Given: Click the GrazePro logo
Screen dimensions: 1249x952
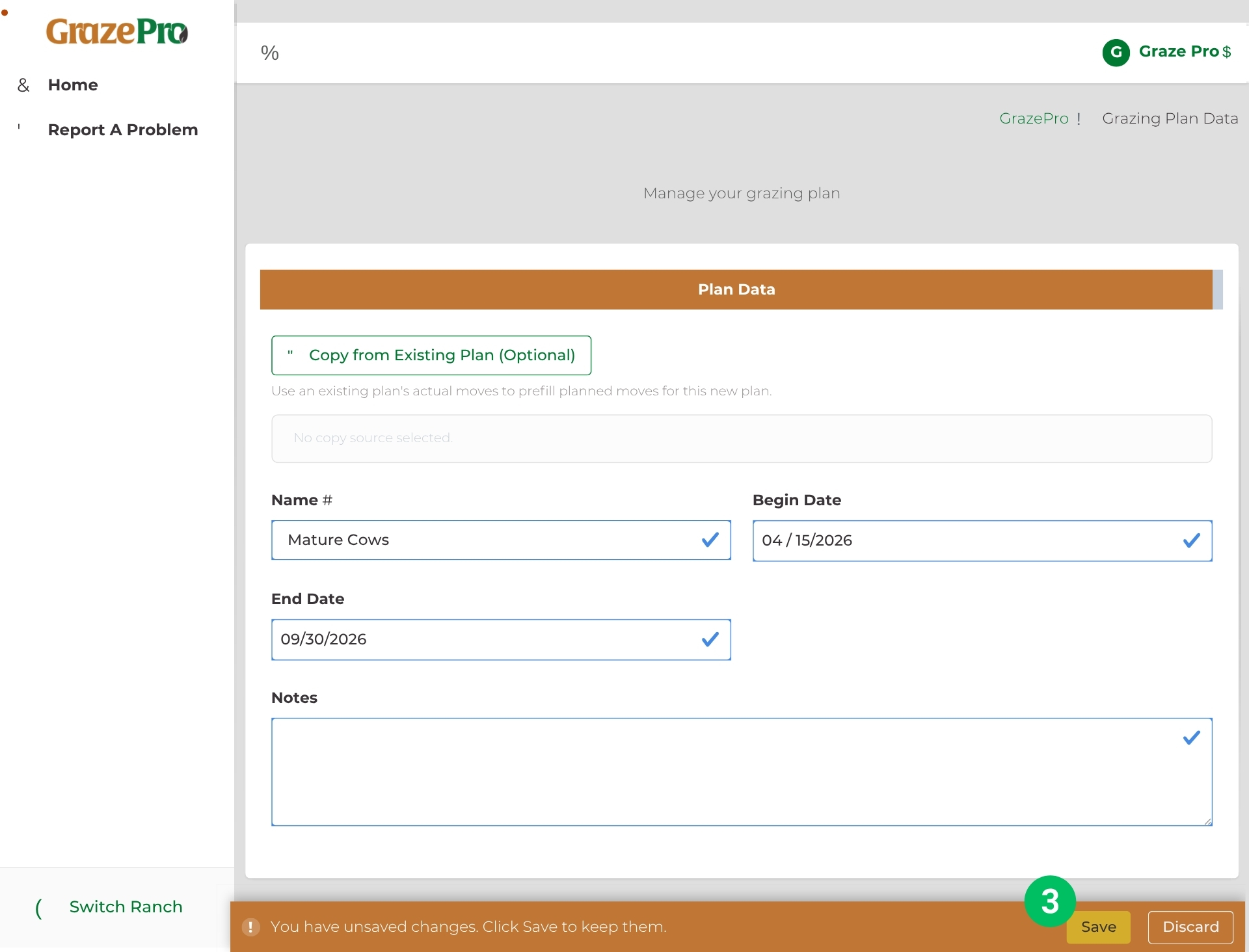Looking at the screenshot, I should tap(117, 32).
